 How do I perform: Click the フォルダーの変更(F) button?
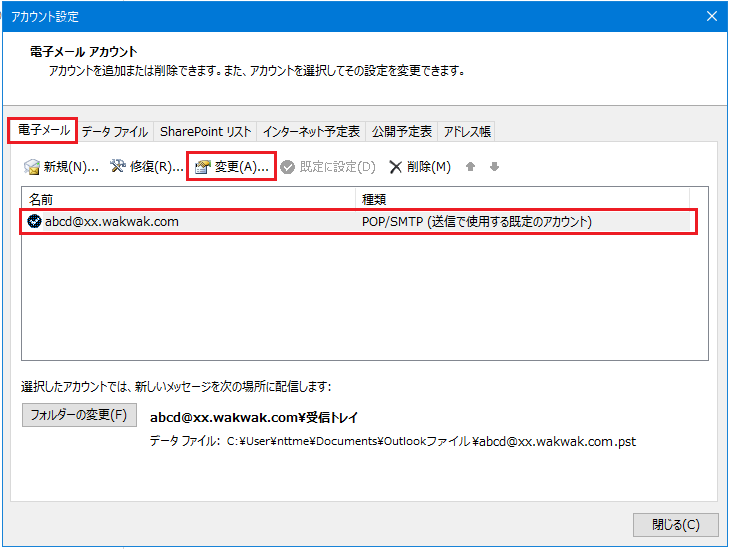(x=79, y=415)
